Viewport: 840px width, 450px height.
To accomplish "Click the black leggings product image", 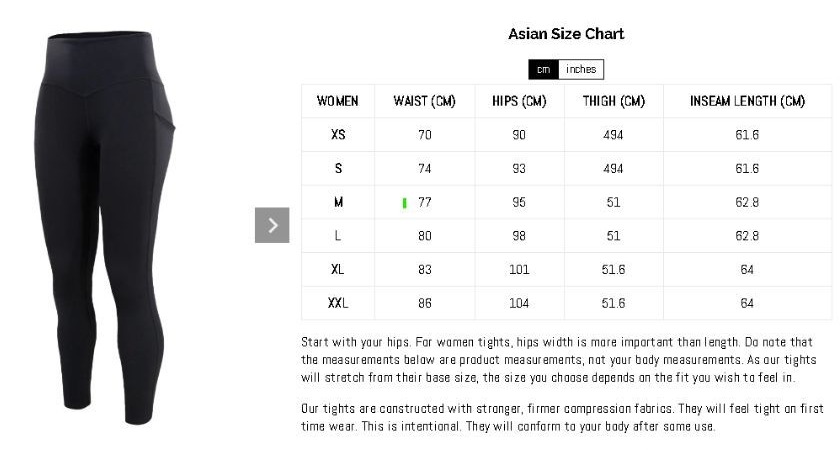I will (x=104, y=227).
